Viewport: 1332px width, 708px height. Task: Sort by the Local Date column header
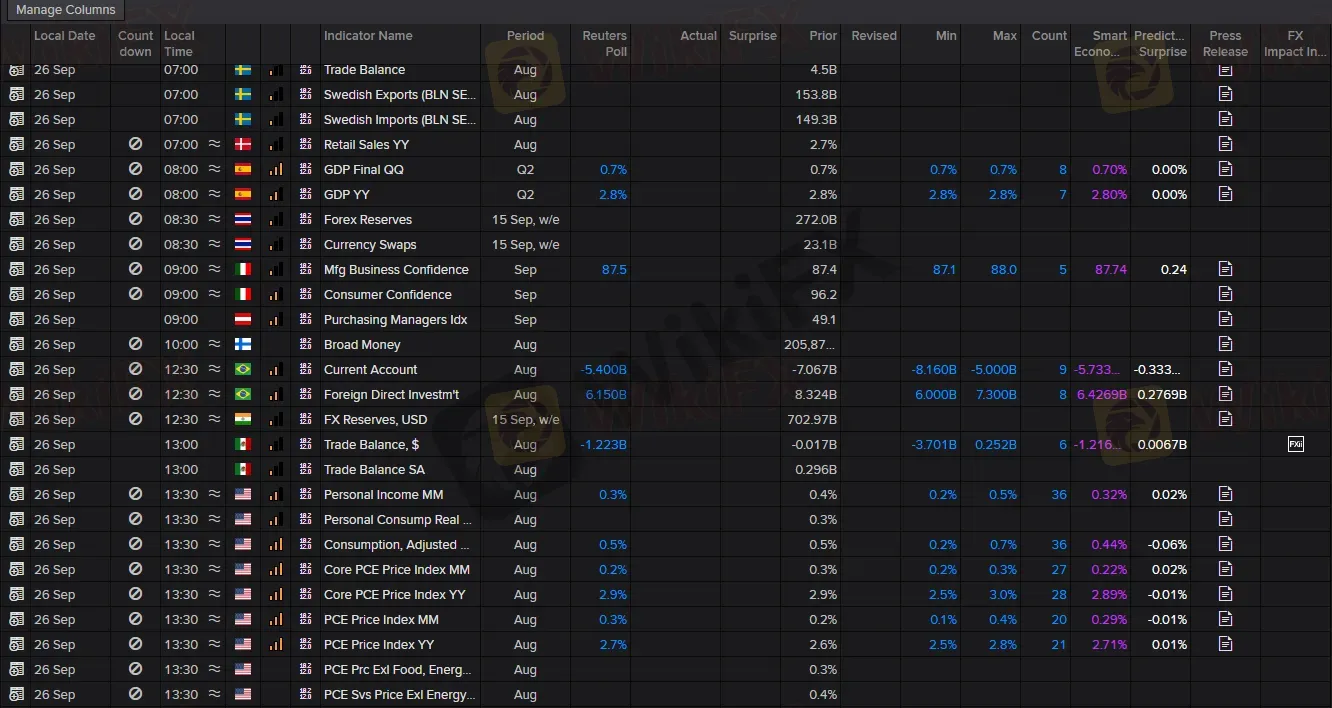(x=65, y=36)
